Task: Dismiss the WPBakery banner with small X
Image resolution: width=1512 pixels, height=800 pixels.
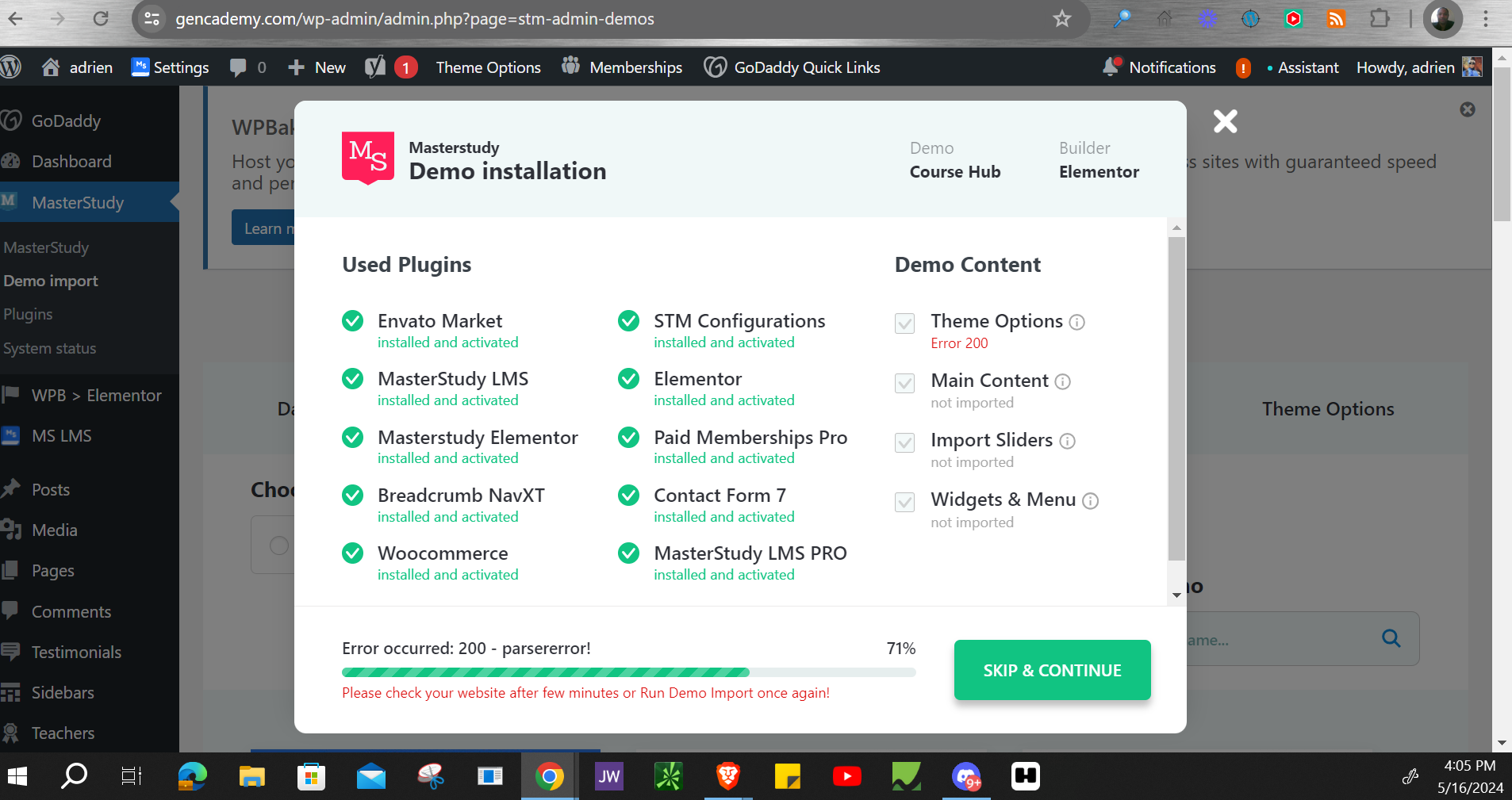Action: [1468, 109]
